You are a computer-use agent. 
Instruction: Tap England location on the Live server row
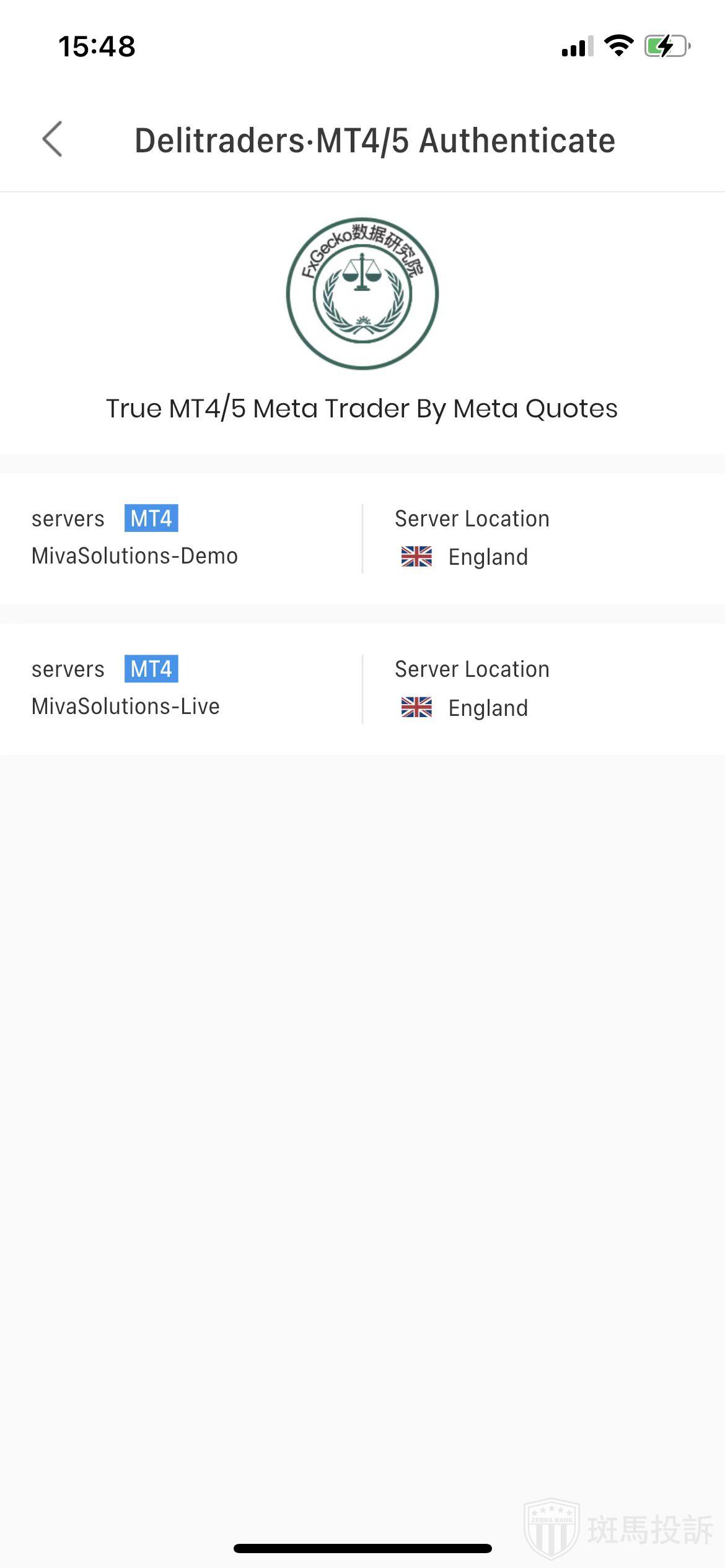[488, 708]
